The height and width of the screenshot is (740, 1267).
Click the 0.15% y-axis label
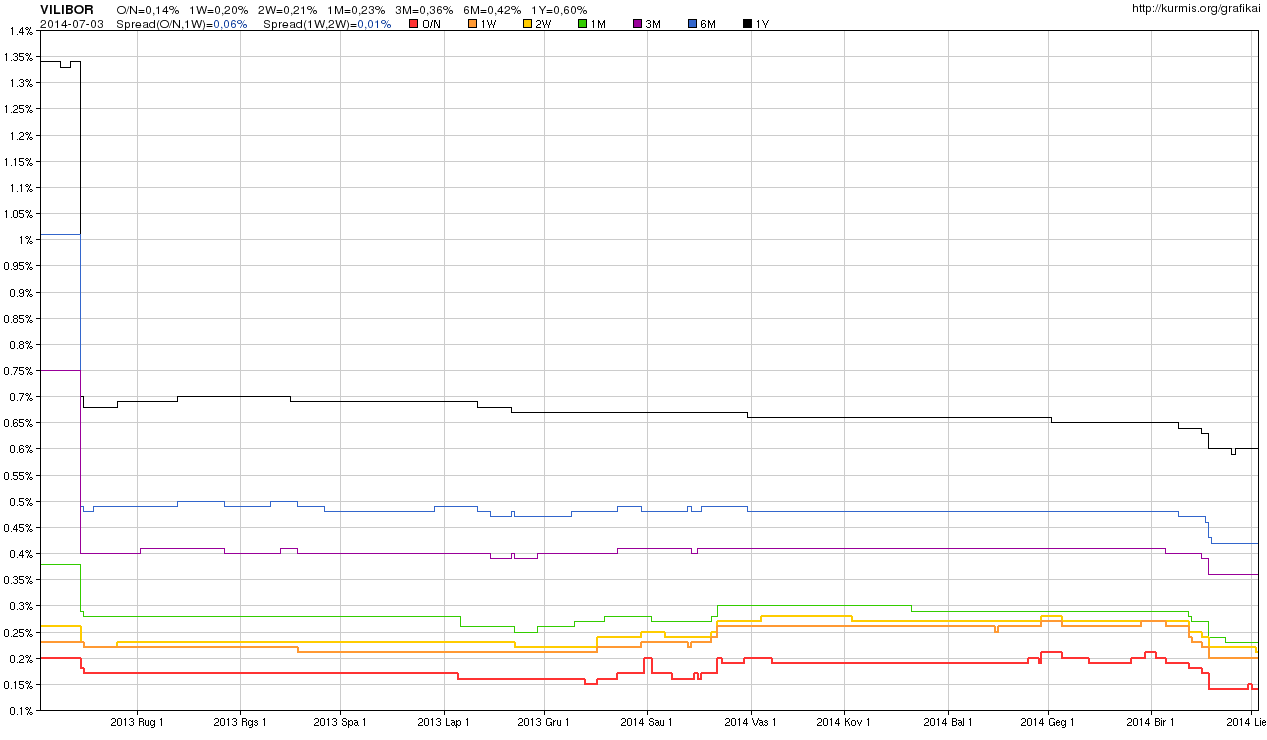click(18, 684)
